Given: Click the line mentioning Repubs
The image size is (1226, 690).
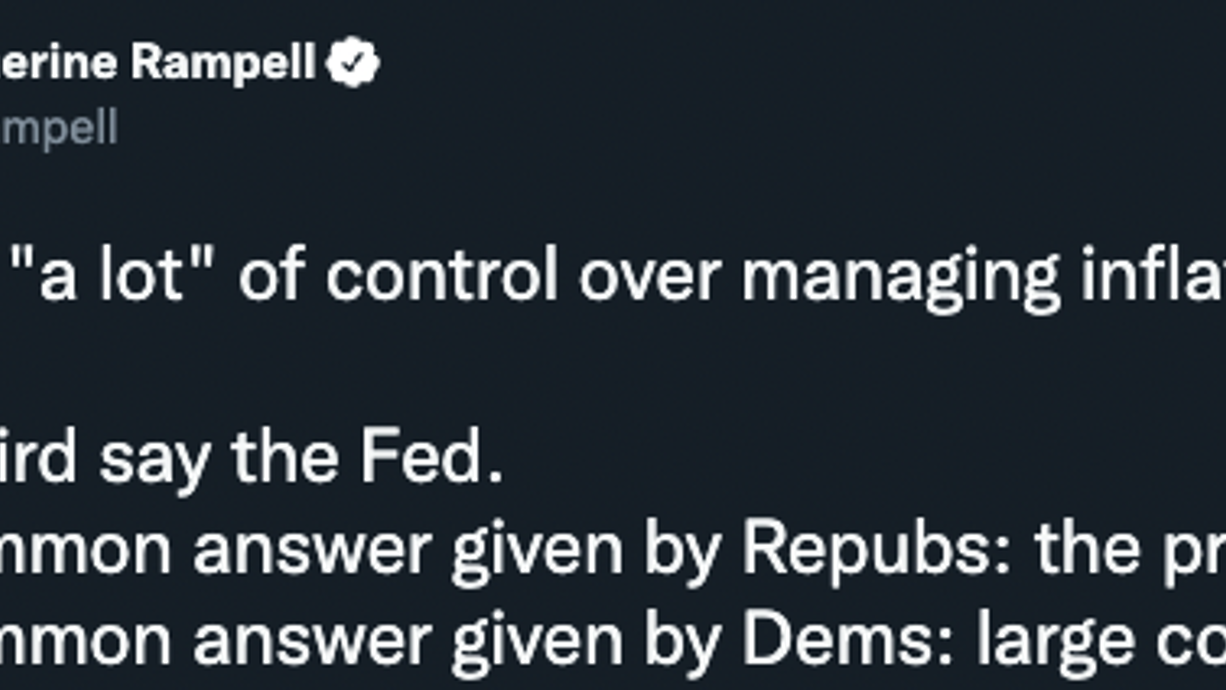Looking at the screenshot, I should tap(613, 550).
